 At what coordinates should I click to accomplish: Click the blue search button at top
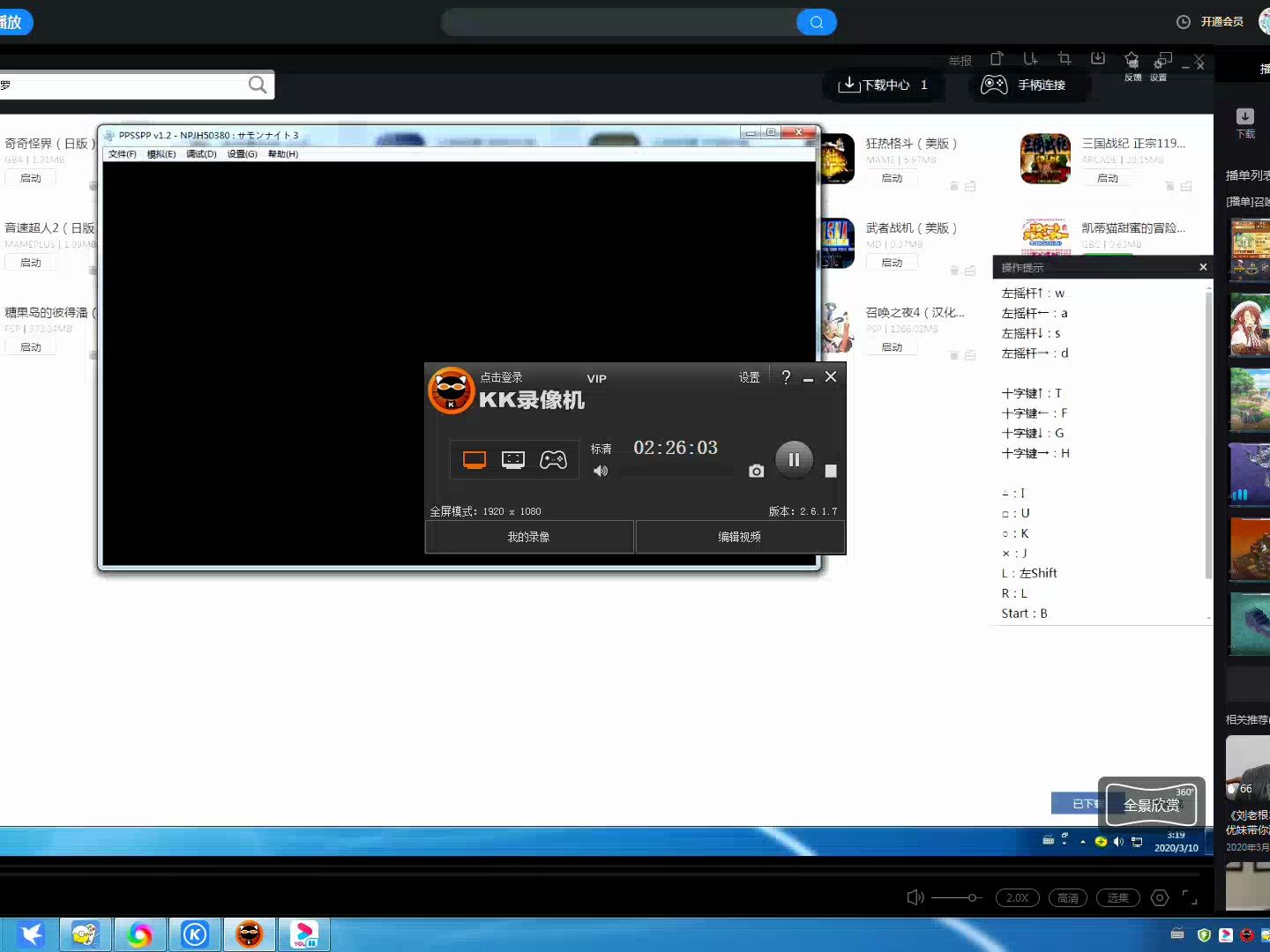pos(816,22)
